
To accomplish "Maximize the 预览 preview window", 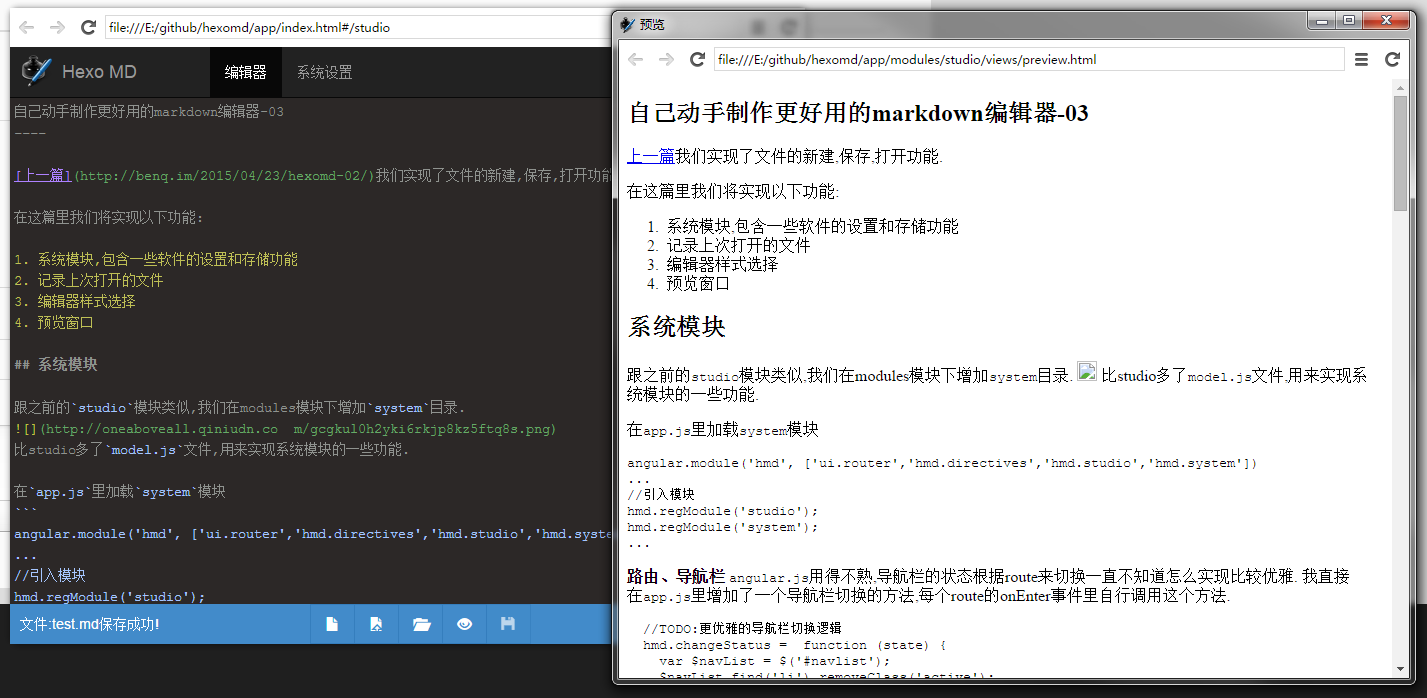I will [1349, 20].
